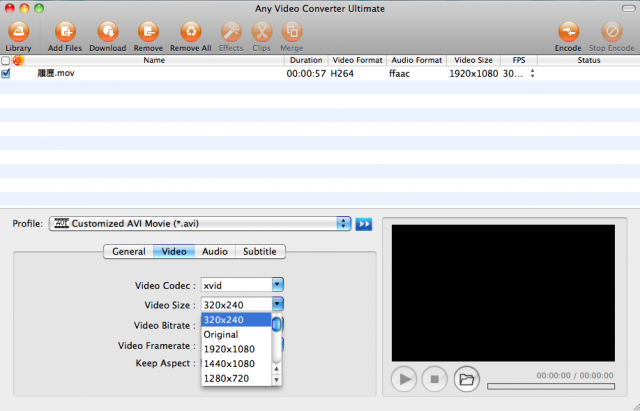Open the Library toolbar icon

18,32
